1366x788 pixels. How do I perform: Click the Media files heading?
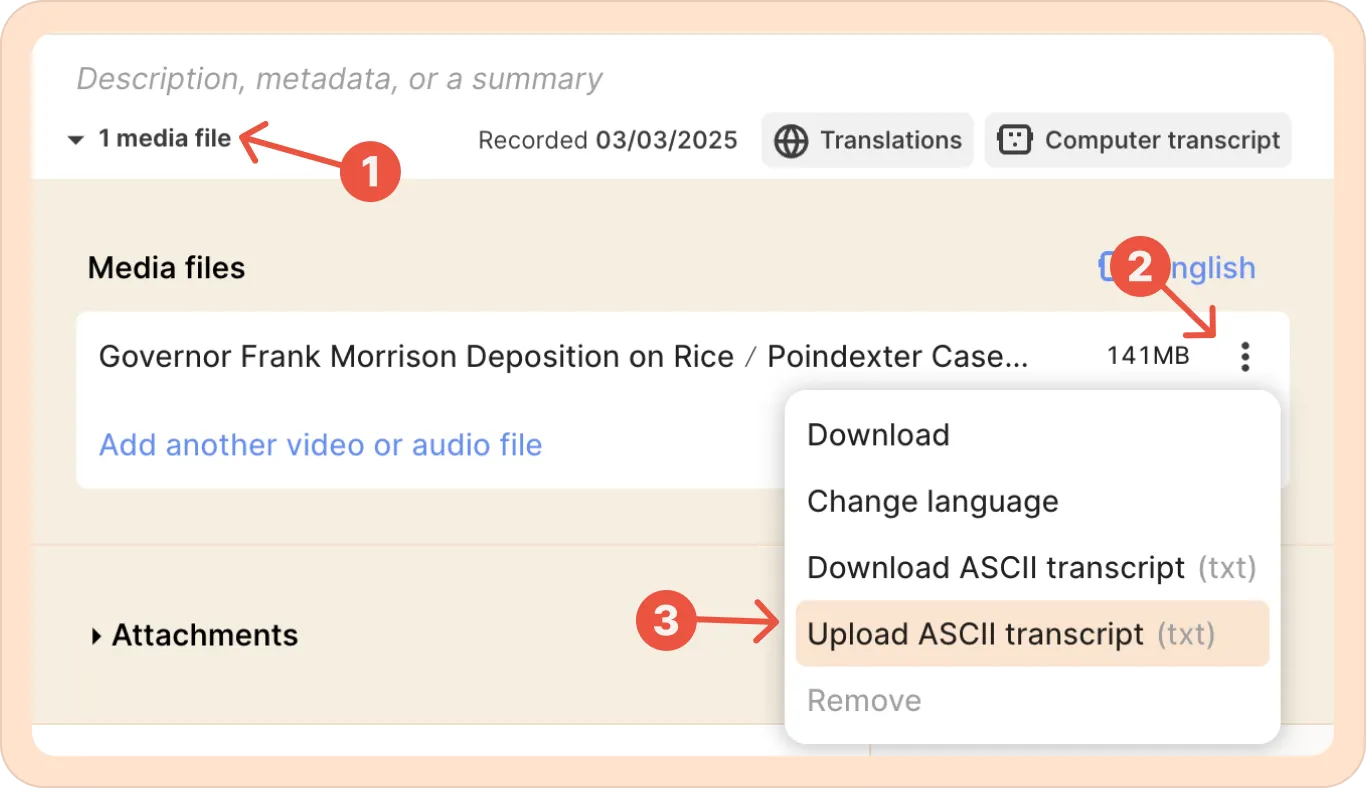166,268
